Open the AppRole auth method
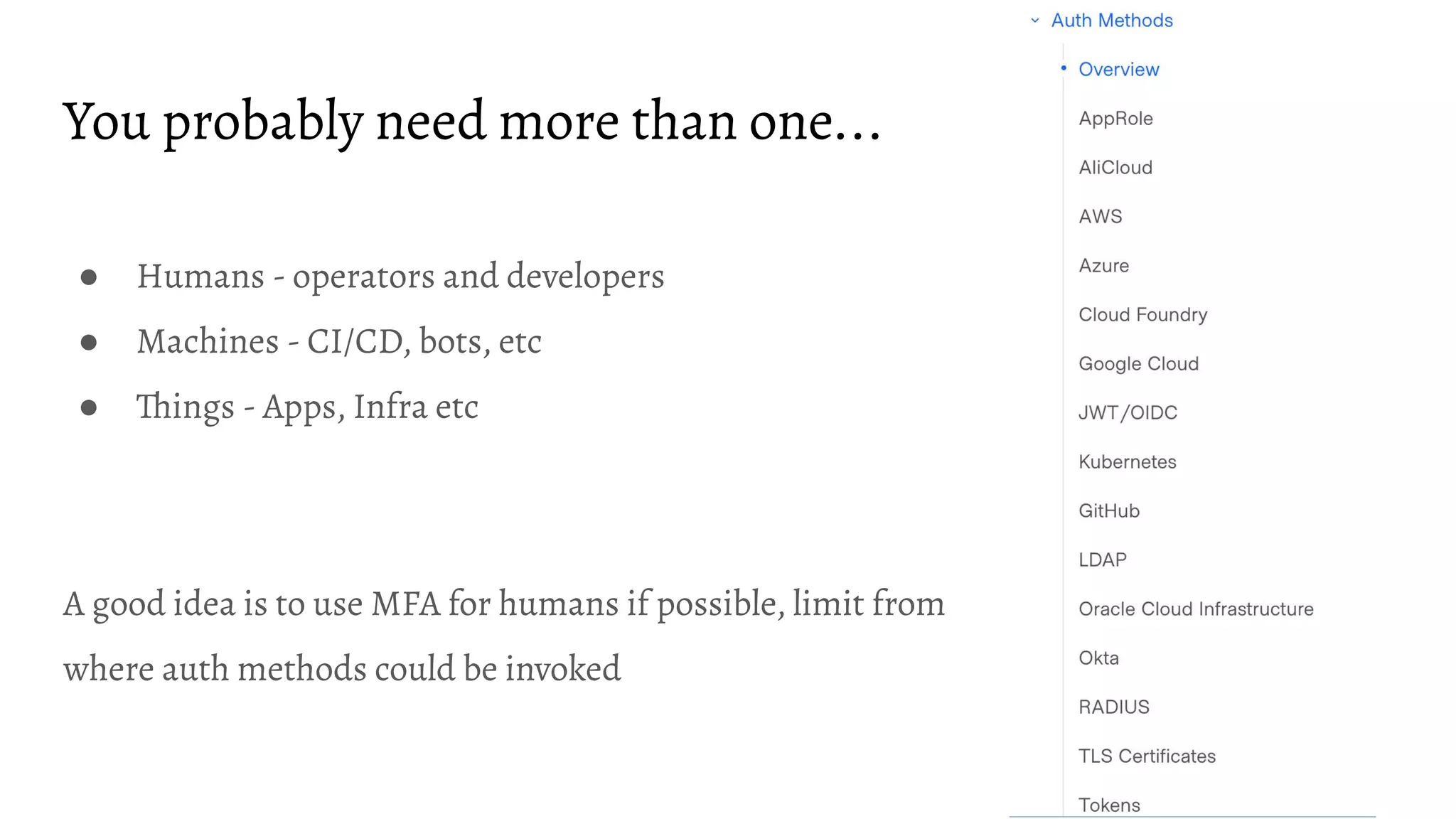The width and height of the screenshot is (1456, 819). [x=1115, y=119]
